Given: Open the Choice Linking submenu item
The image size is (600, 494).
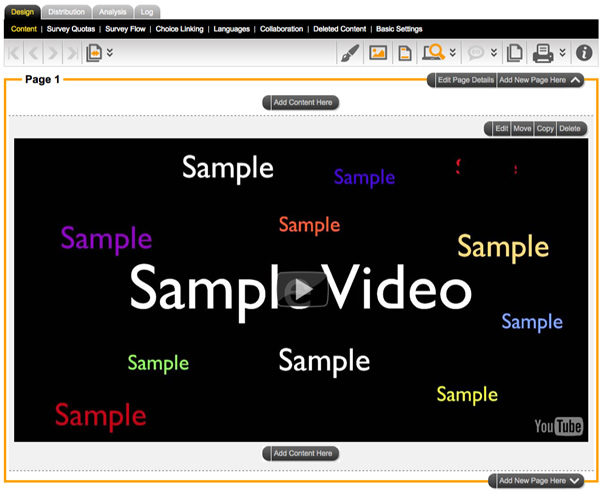Looking at the screenshot, I should (179, 29).
